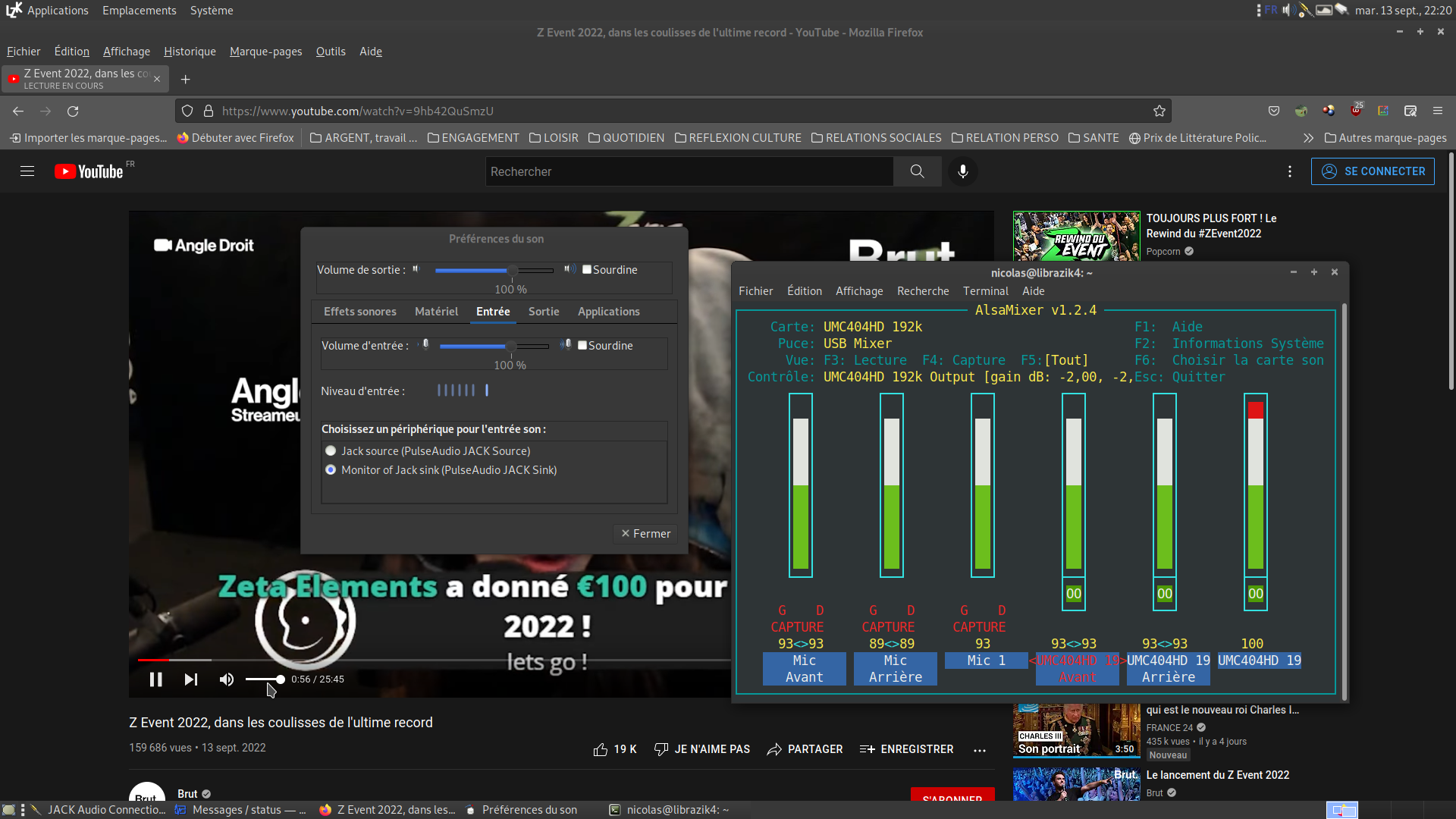The width and height of the screenshot is (1456, 819).
Task: Open the YouTube hamburger guide menu
Action: pos(27,171)
